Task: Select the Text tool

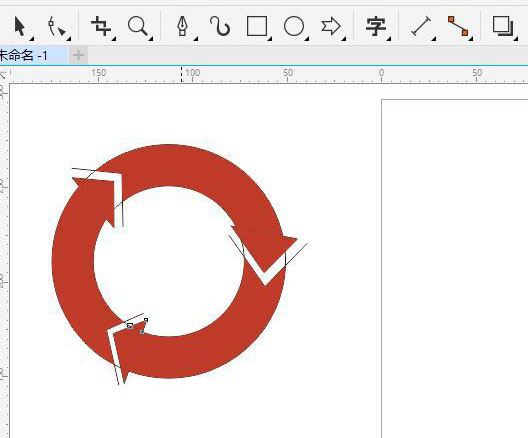Action: pyautogui.click(x=376, y=26)
